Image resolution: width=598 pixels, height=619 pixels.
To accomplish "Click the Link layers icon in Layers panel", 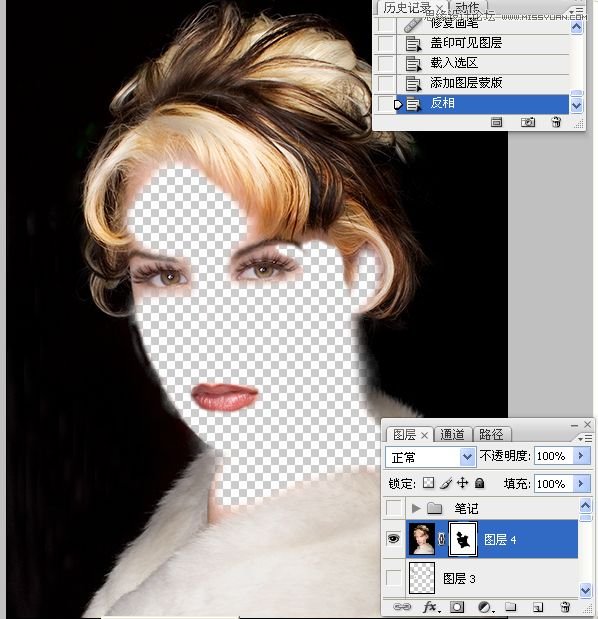I will (402, 607).
